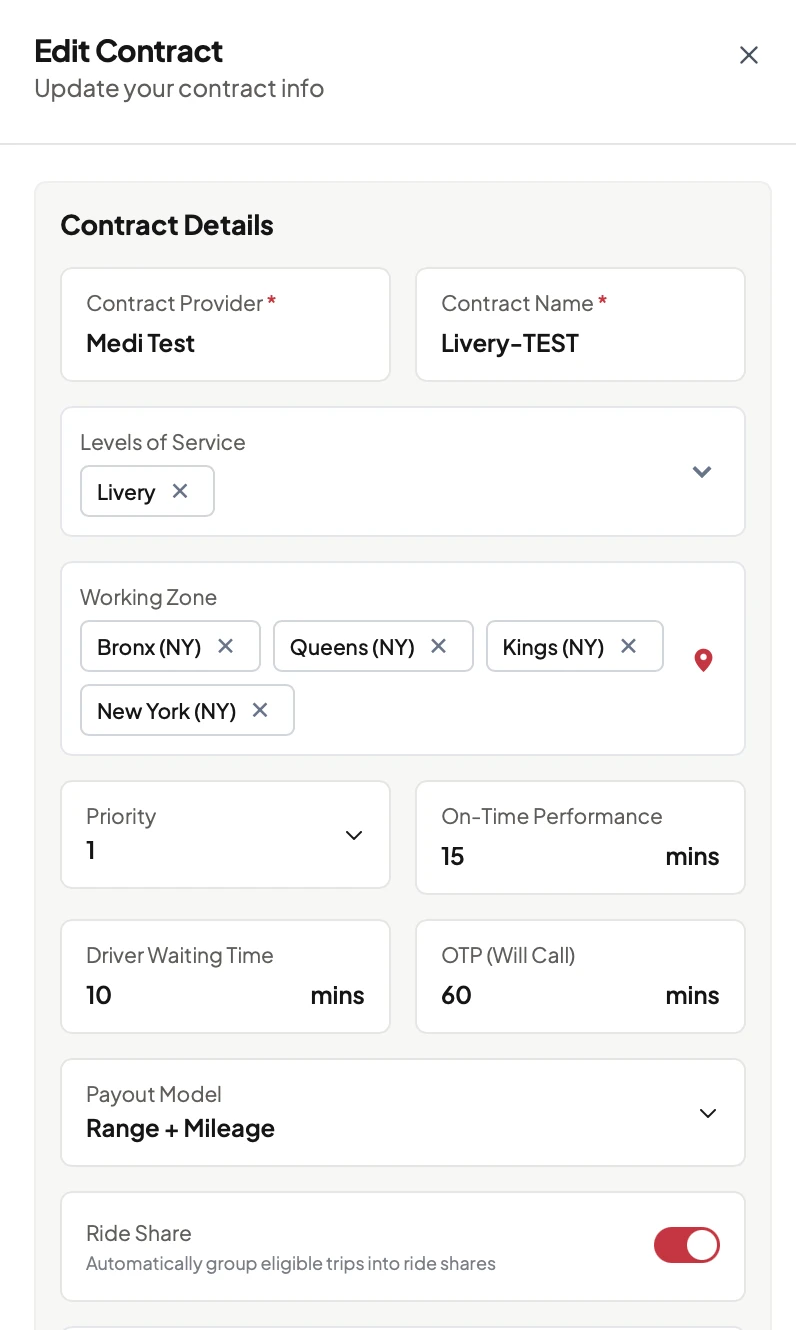The image size is (796, 1330).
Task: Click the ride share description text
Action: (x=291, y=1263)
